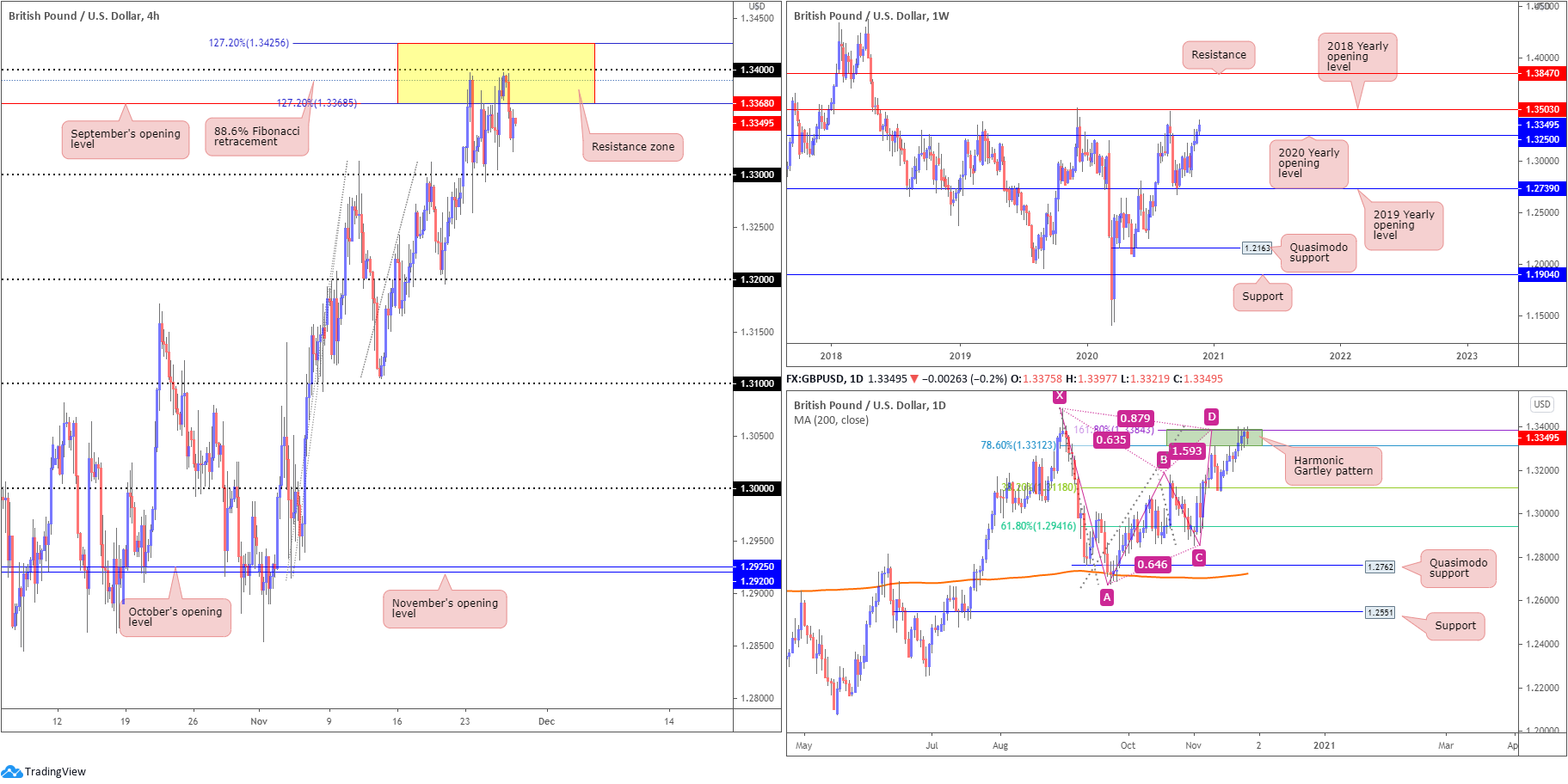Click the 'Resistance zone' callout on 4h chart
1568x784 pixels.
[633, 147]
